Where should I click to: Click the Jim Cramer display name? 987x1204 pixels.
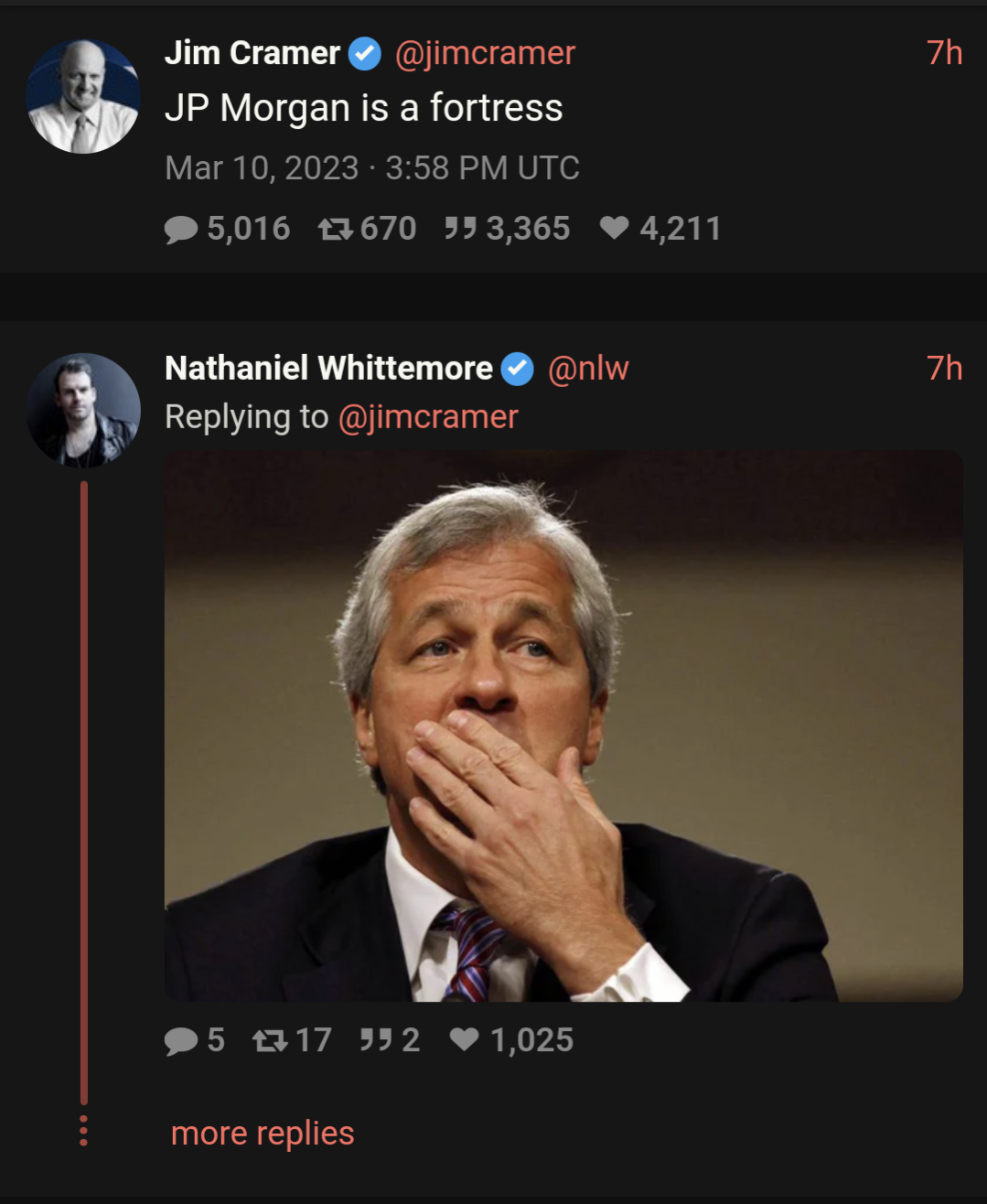point(252,54)
